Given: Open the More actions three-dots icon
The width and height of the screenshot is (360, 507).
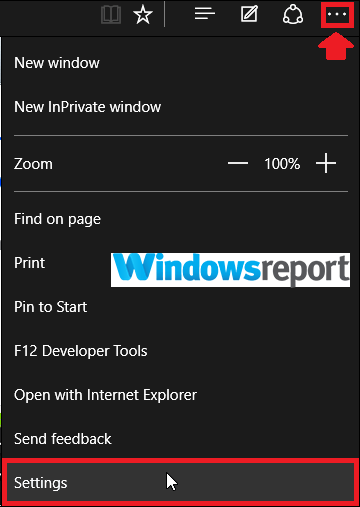Looking at the screenshot, I should click(337, 15).
